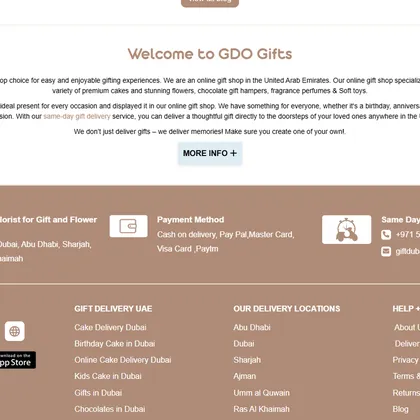This screenshot has height=420, width=420.
Task: Choose Sharjah delivery location
Action: [x=247, y=360]
